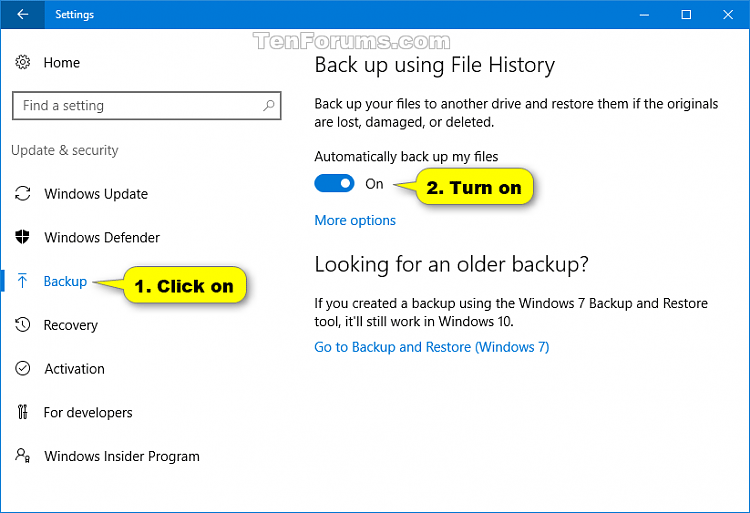Open Activation settings
The image size is (750, 513).
coord(74,369)
